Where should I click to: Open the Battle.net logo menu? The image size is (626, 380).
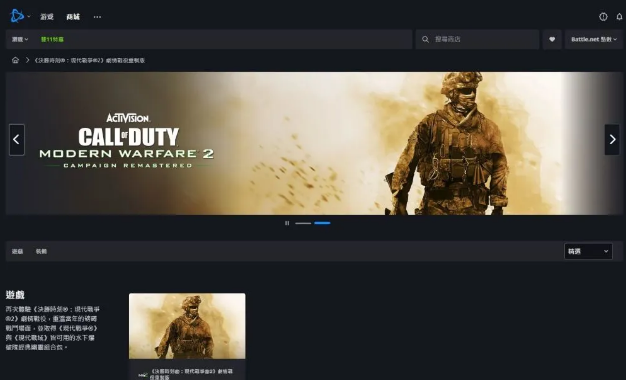point(19,16)
